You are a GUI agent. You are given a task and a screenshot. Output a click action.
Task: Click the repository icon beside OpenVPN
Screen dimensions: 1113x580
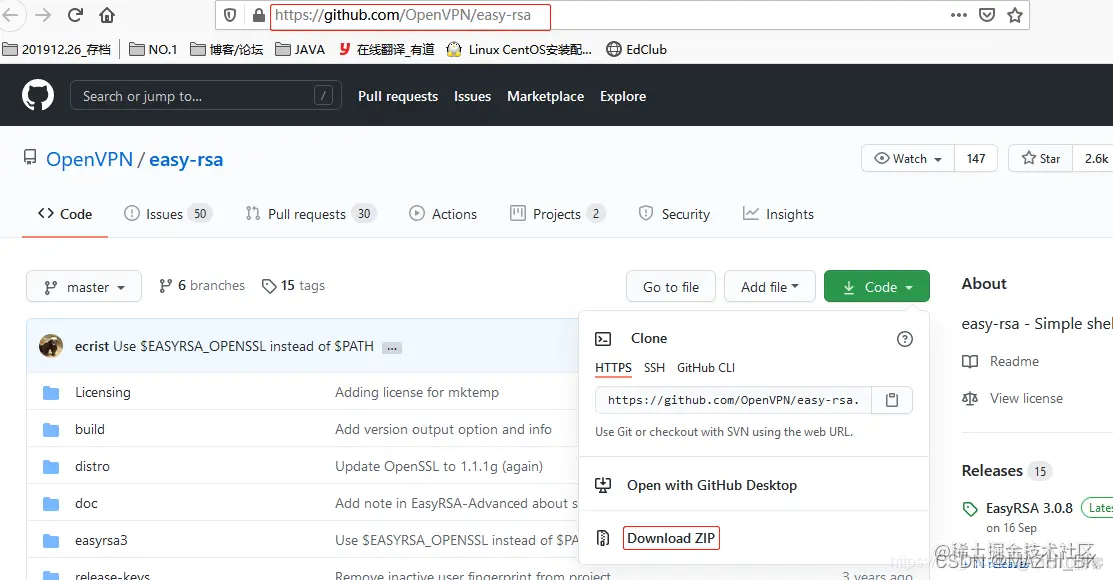point(30,157)
